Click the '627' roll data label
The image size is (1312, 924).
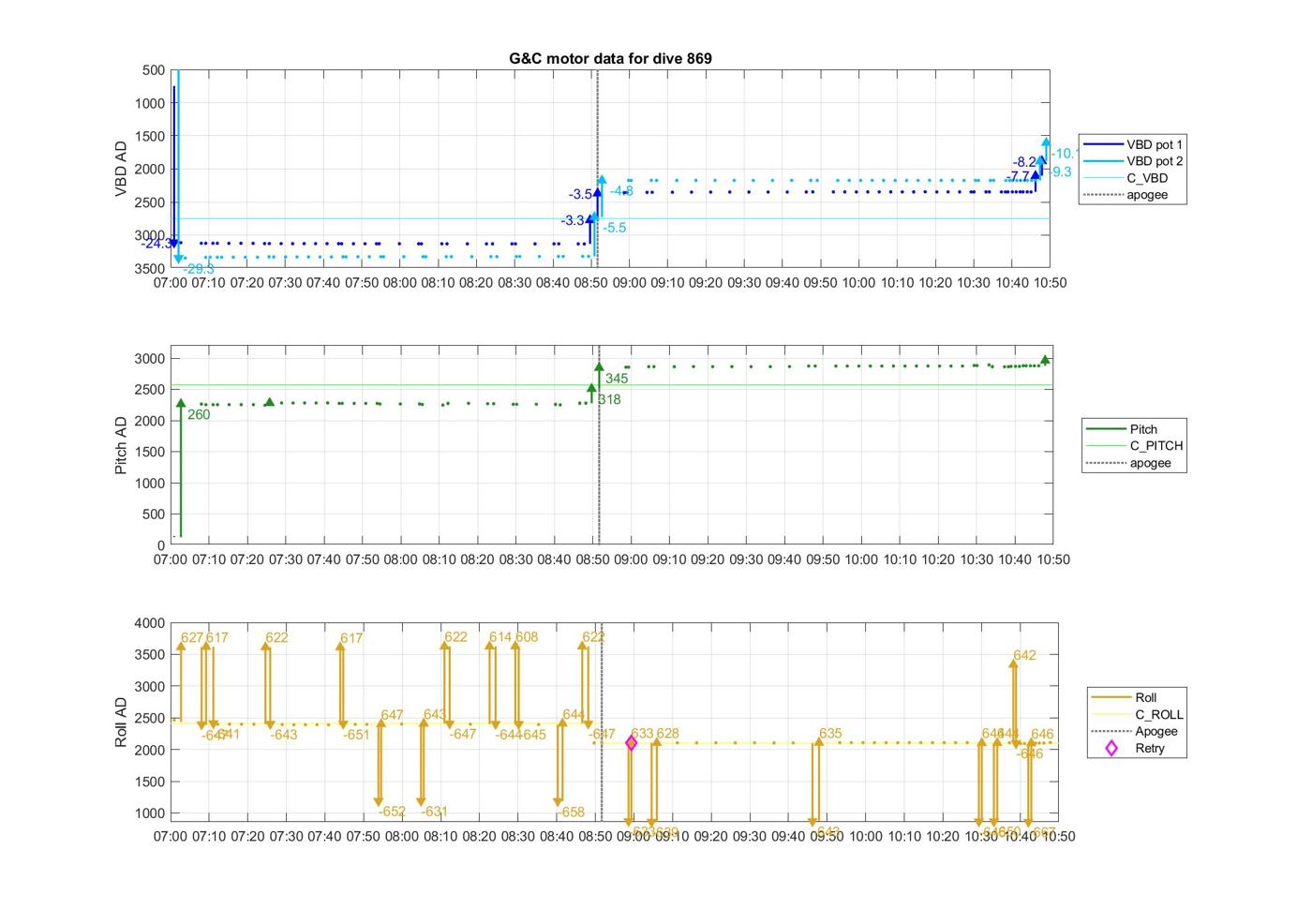(192, 637)
